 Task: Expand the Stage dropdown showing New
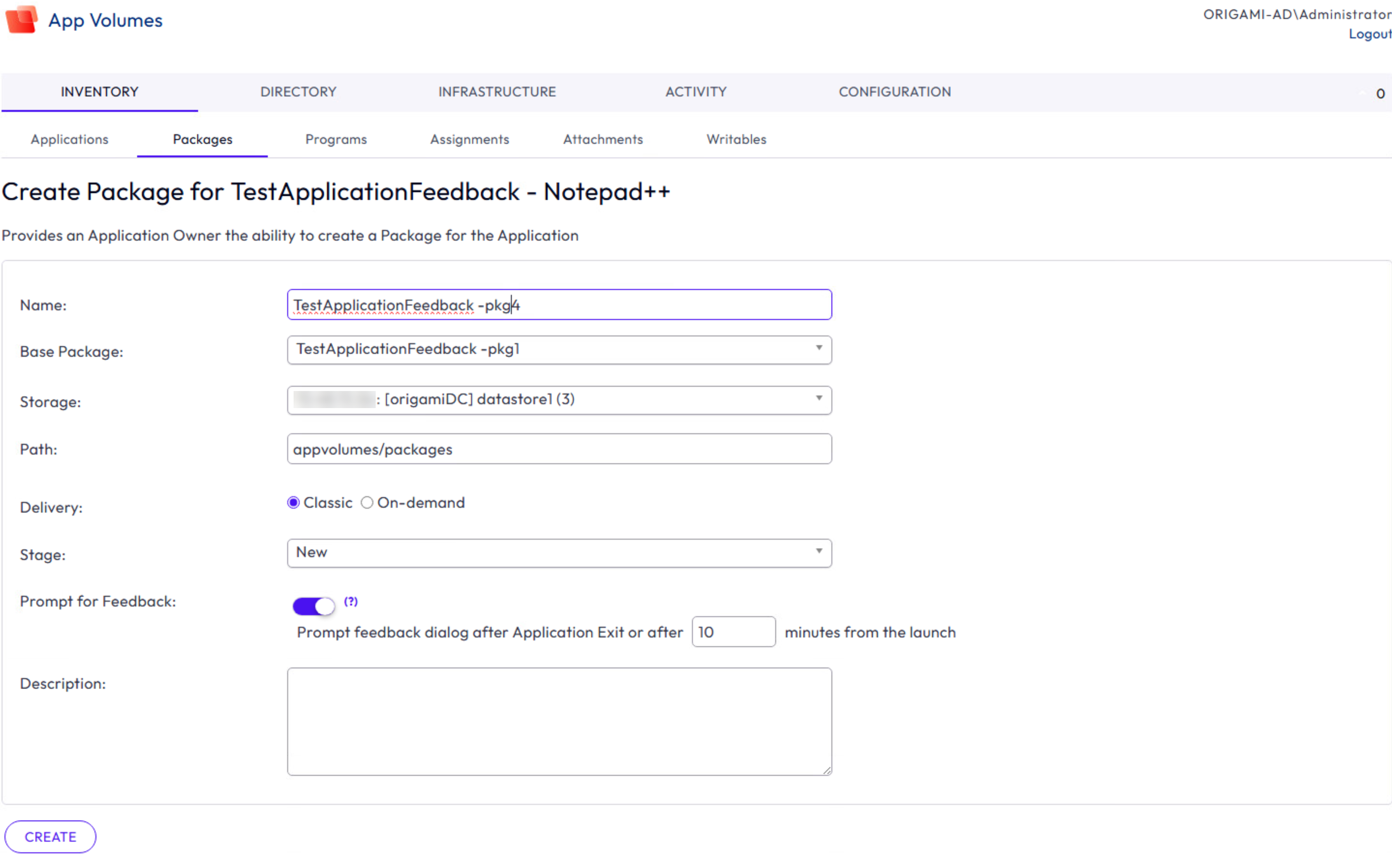click(559, 553)
